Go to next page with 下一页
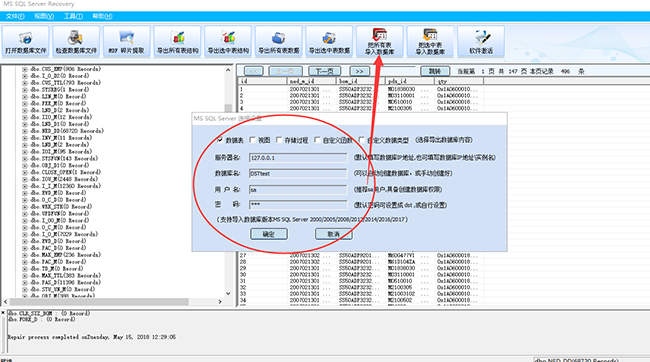This screenshot has height=362, width=650. [325, 71]
